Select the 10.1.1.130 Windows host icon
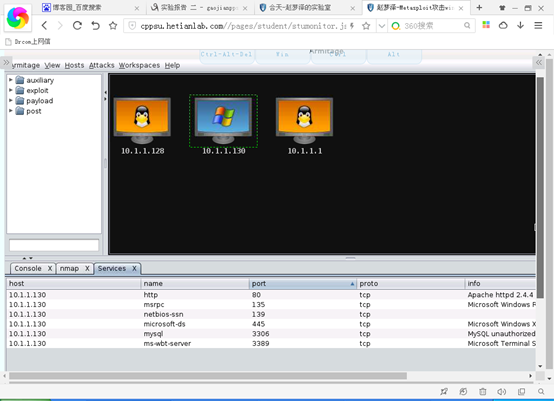Screen dimensions: 554x401 point(223,121)
